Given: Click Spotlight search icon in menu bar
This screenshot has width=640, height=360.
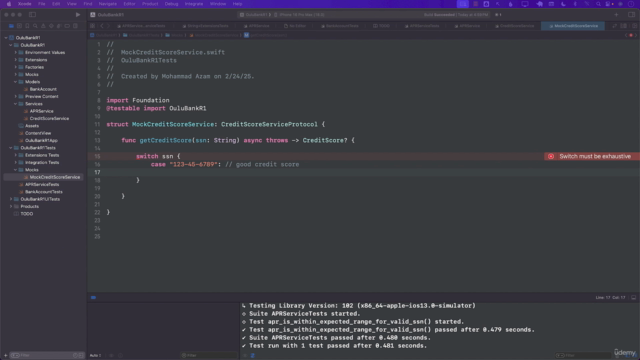Looking at the screenshot, I should [x=598, y=4].
